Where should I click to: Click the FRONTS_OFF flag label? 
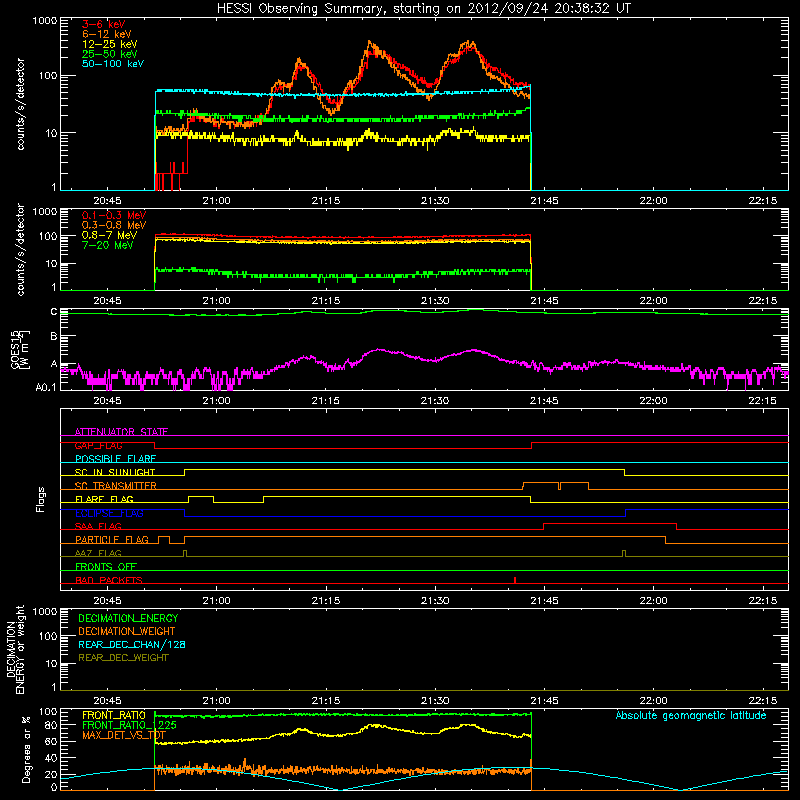click(106, 567)
